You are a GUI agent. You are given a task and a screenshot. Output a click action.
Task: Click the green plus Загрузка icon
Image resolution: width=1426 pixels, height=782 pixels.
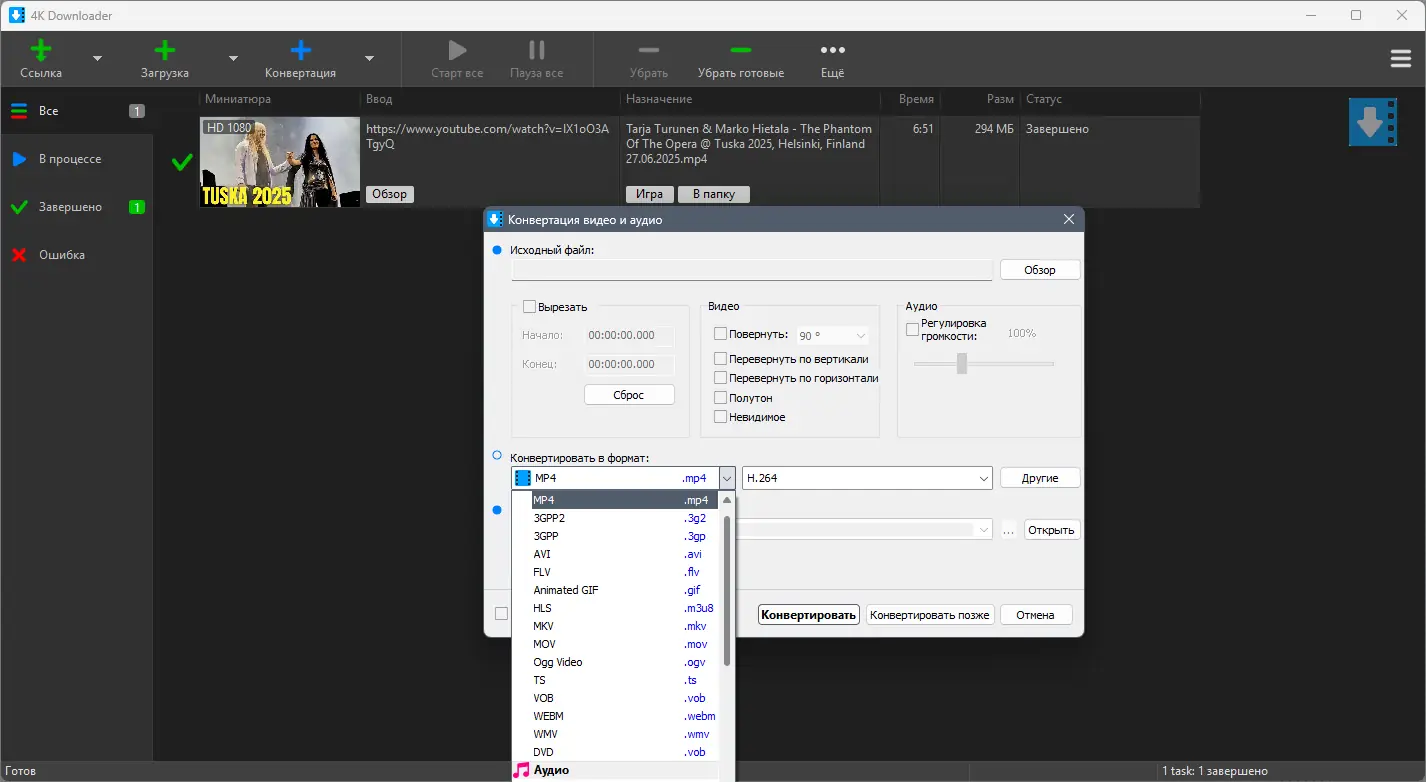click(165, 50)
